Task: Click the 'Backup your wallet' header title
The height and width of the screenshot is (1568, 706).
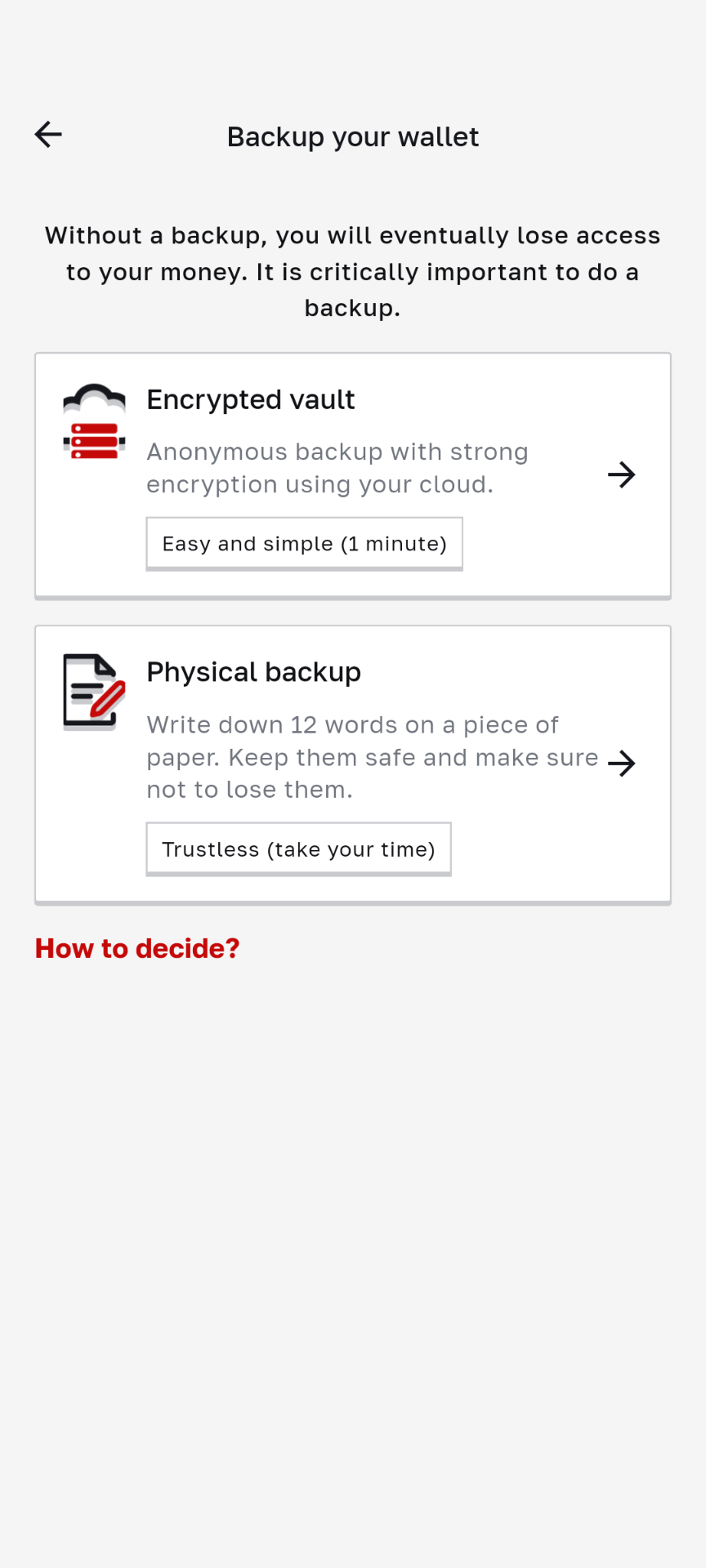Action: pos(353,136)
